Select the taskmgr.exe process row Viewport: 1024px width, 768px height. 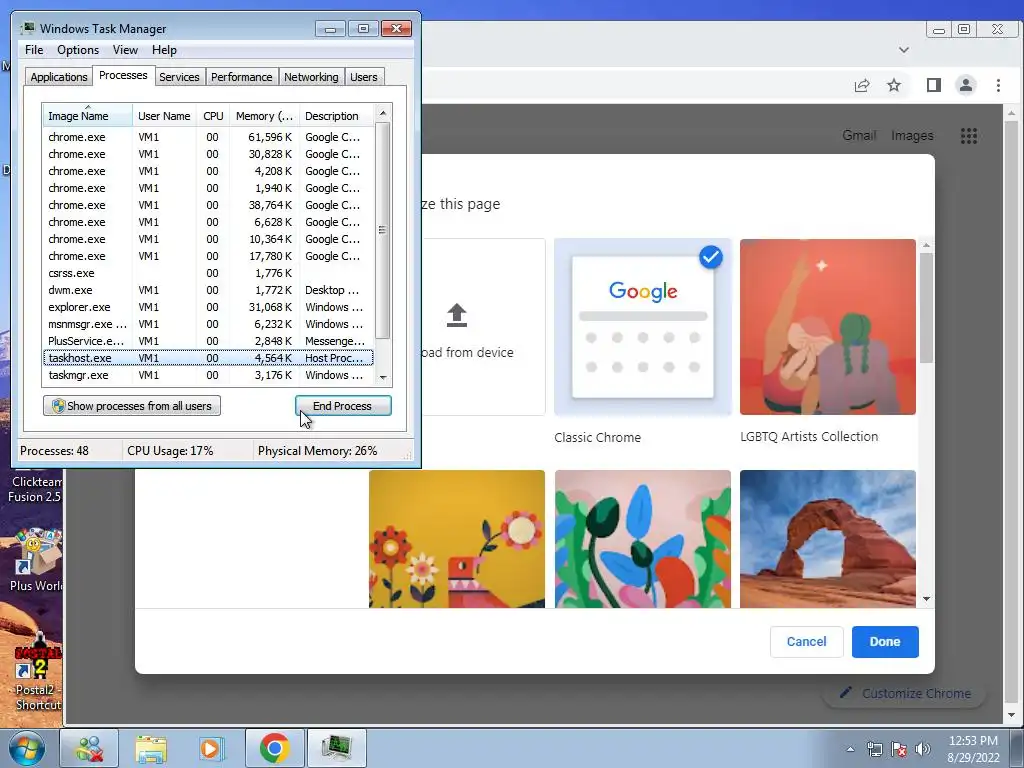click(x=208, y=375)
